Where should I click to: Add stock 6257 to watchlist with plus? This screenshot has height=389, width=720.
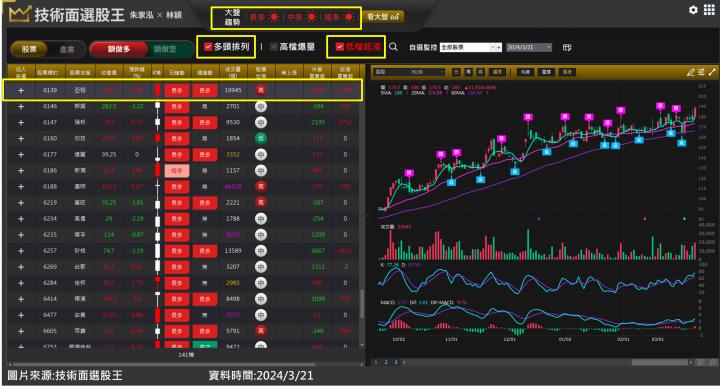(x=21, y=251)
